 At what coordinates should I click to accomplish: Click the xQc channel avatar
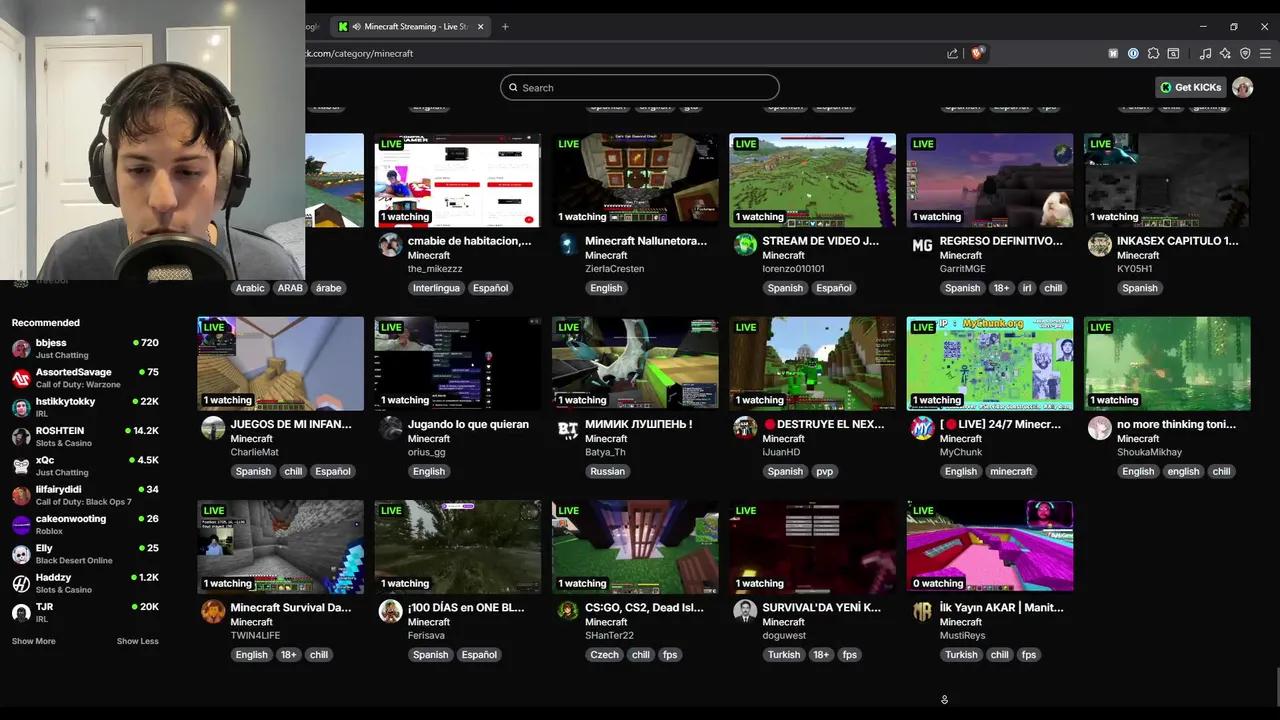point(21,465)
